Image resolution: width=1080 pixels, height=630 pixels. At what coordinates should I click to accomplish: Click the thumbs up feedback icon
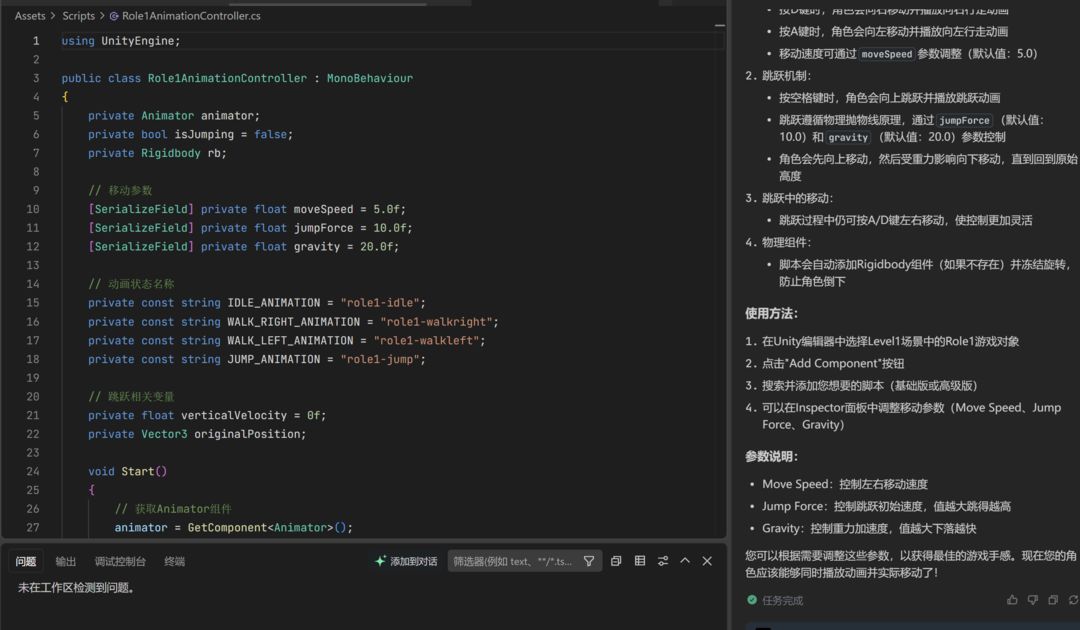(1012, 600)
